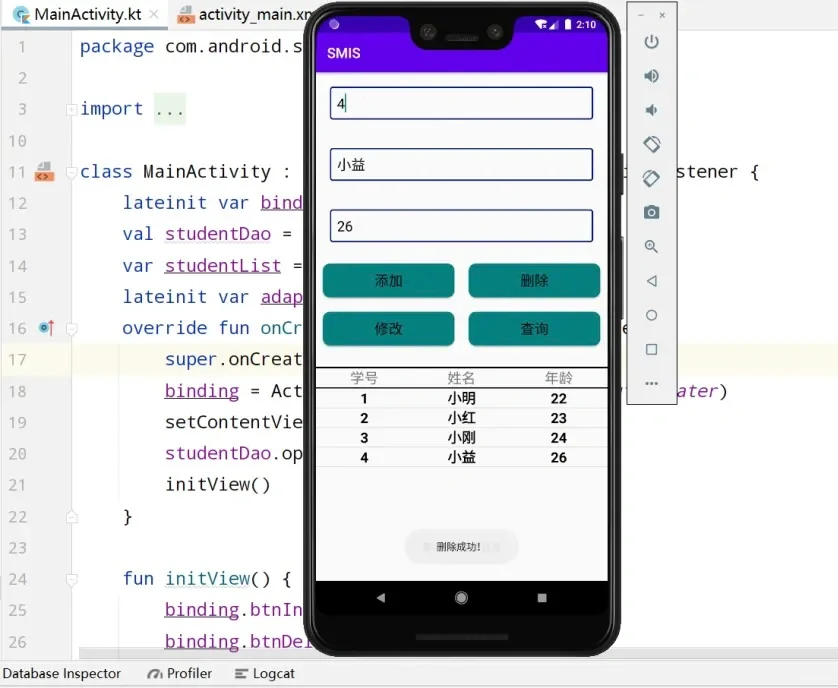This screenshot has width=838, height=688.
Task: Open the Logcat tool window
Action: coord(264,673)
